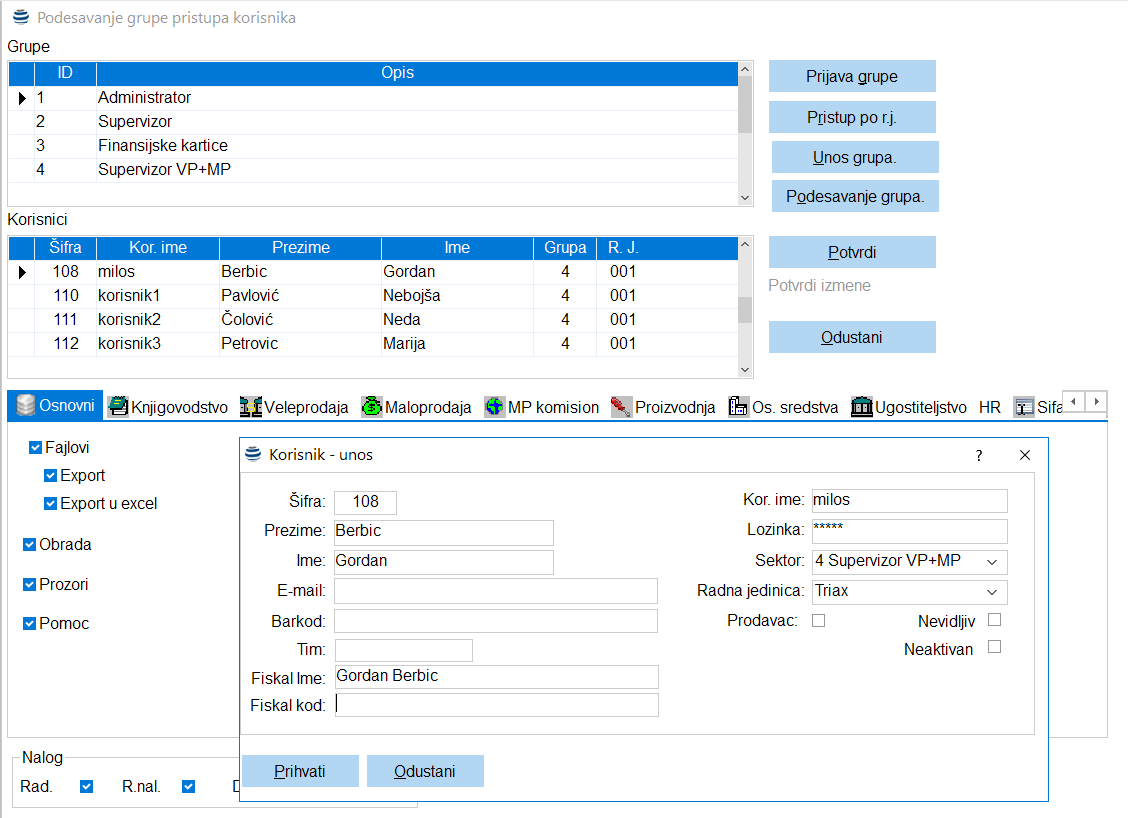This screenshot has width=1128, height=818.
Task: Click the Knjigovodstvo tab icon
Action: (118, 407)
